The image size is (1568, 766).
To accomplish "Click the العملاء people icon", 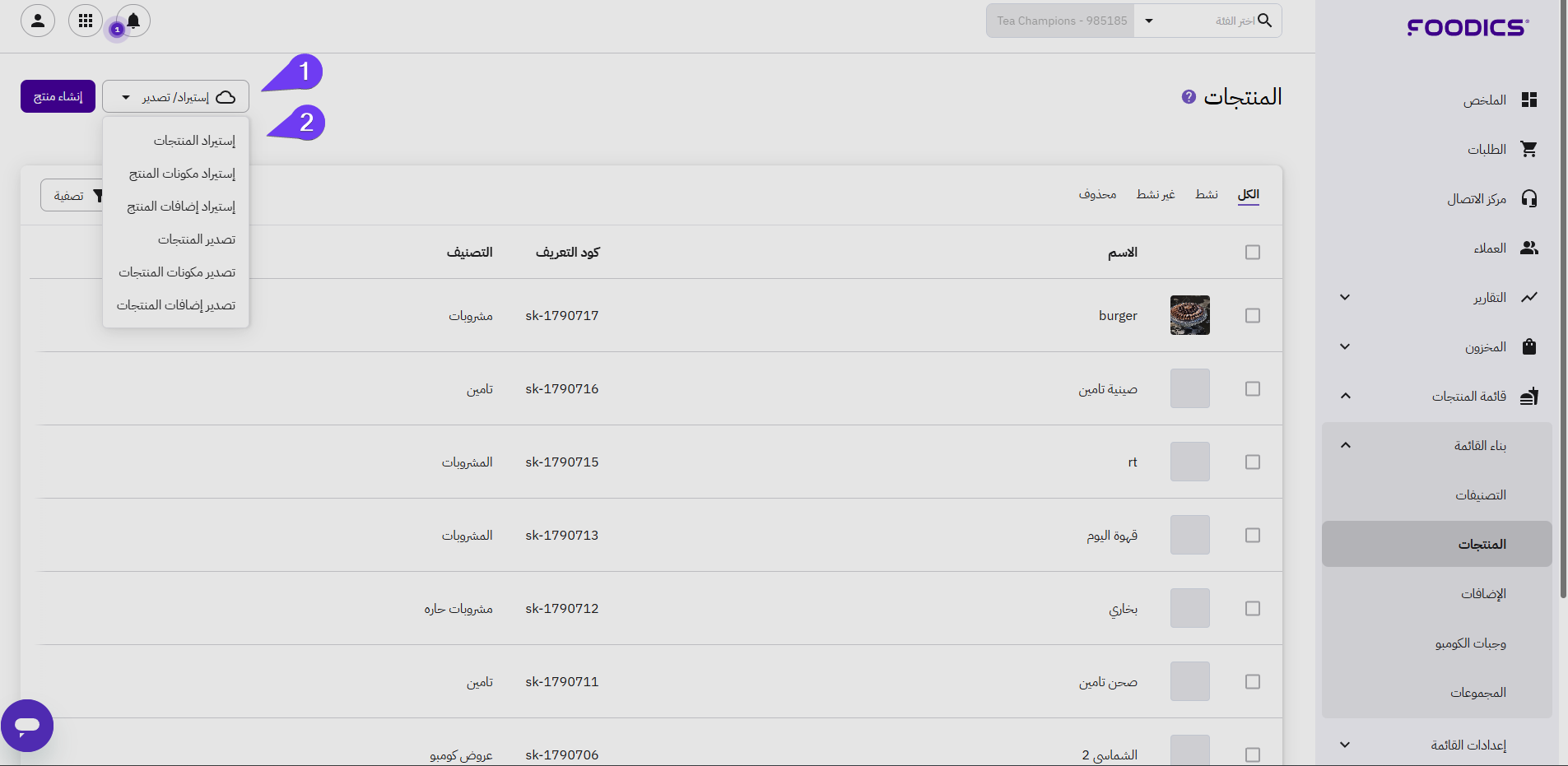I will 1528,248.
